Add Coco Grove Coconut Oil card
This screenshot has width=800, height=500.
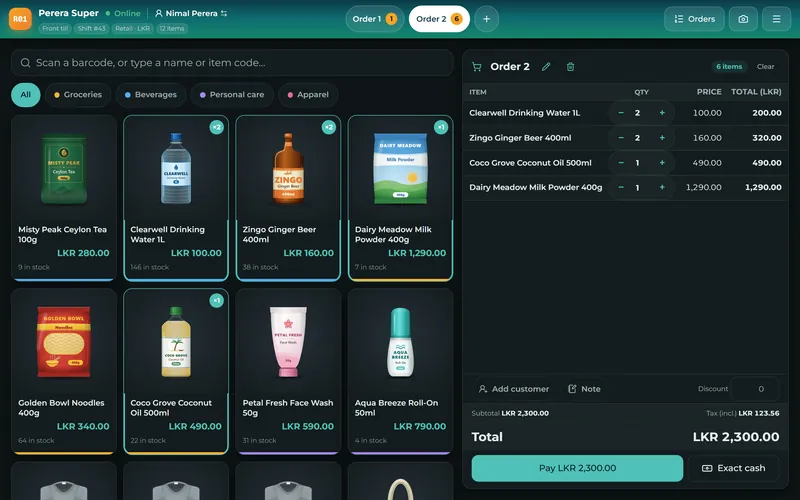coord(176,371)
